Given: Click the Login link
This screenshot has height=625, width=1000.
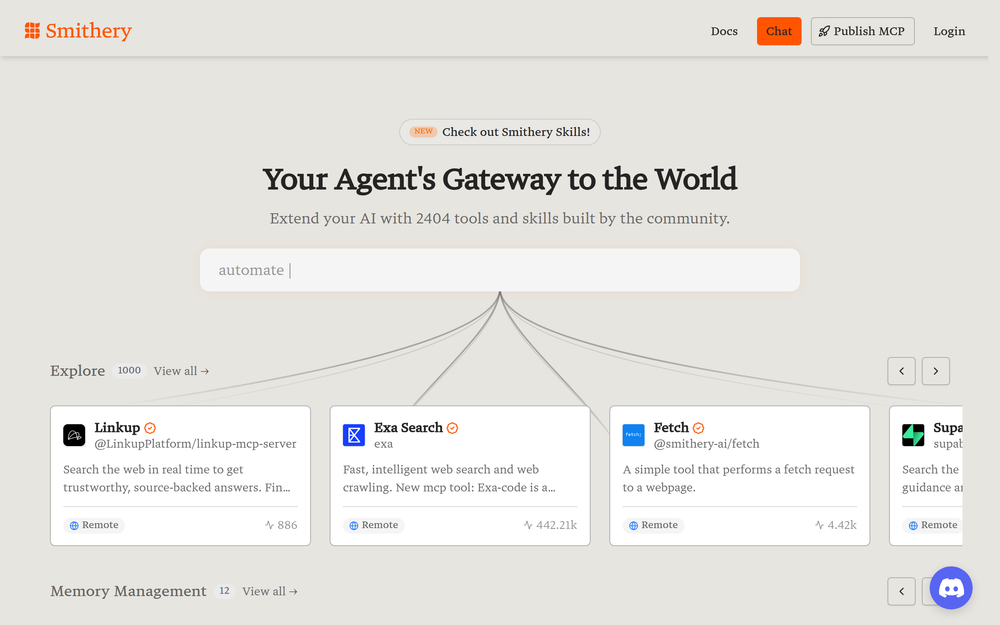Looking at the screenshot, I should [x=949, y=31].
